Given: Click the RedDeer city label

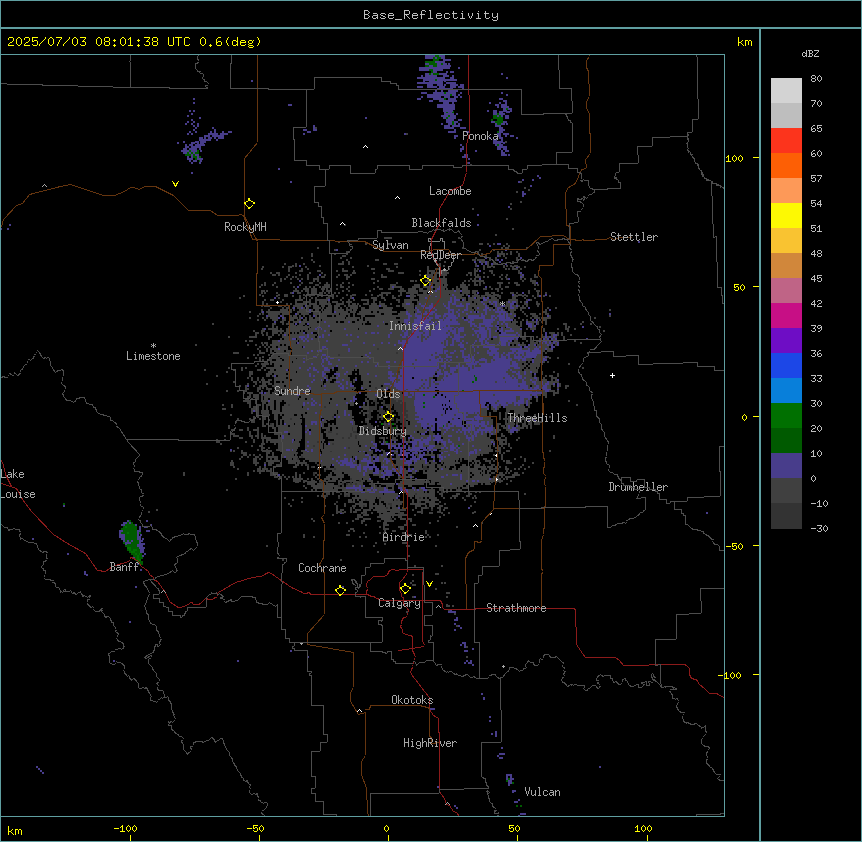Looking at the screenshot, I should coord(441,255).
